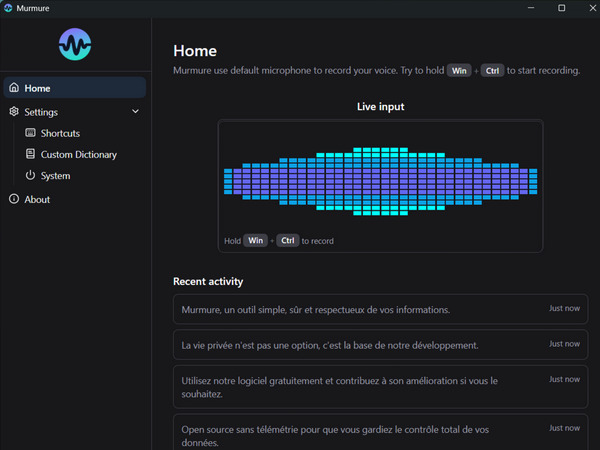Open Shortcuts via its keyboard icon

[31, 133]
